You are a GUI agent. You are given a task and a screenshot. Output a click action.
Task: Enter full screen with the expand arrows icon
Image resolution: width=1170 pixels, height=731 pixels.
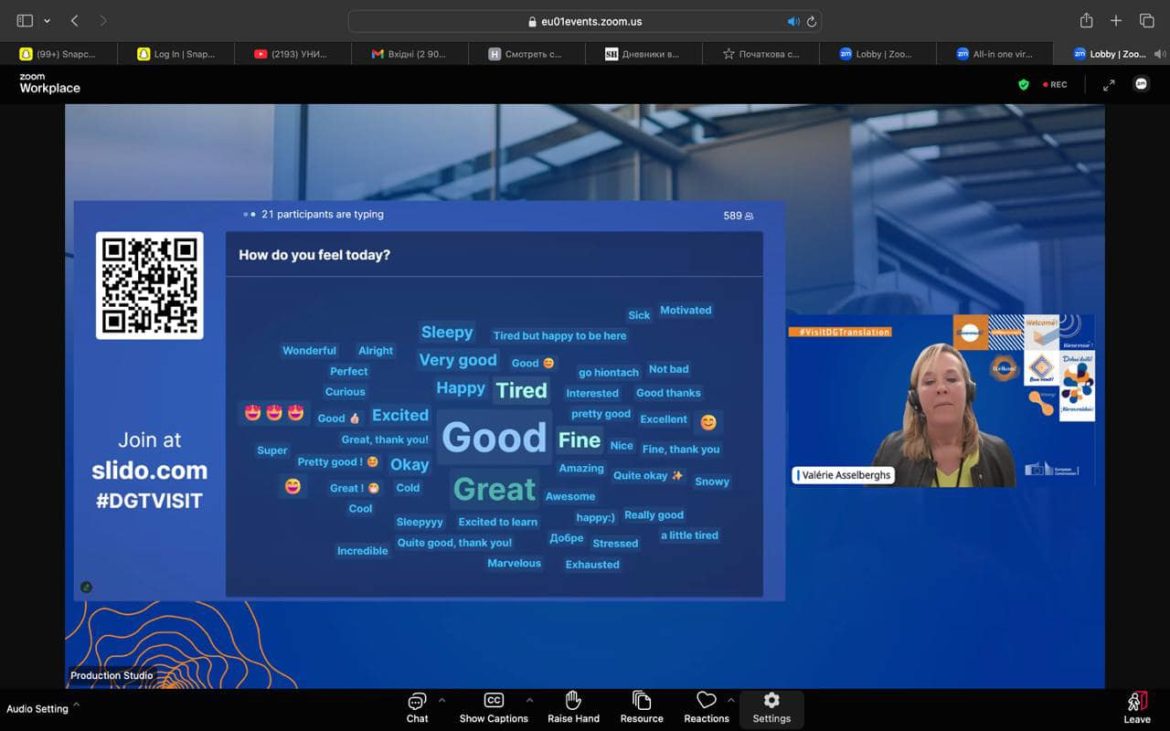1108,85
